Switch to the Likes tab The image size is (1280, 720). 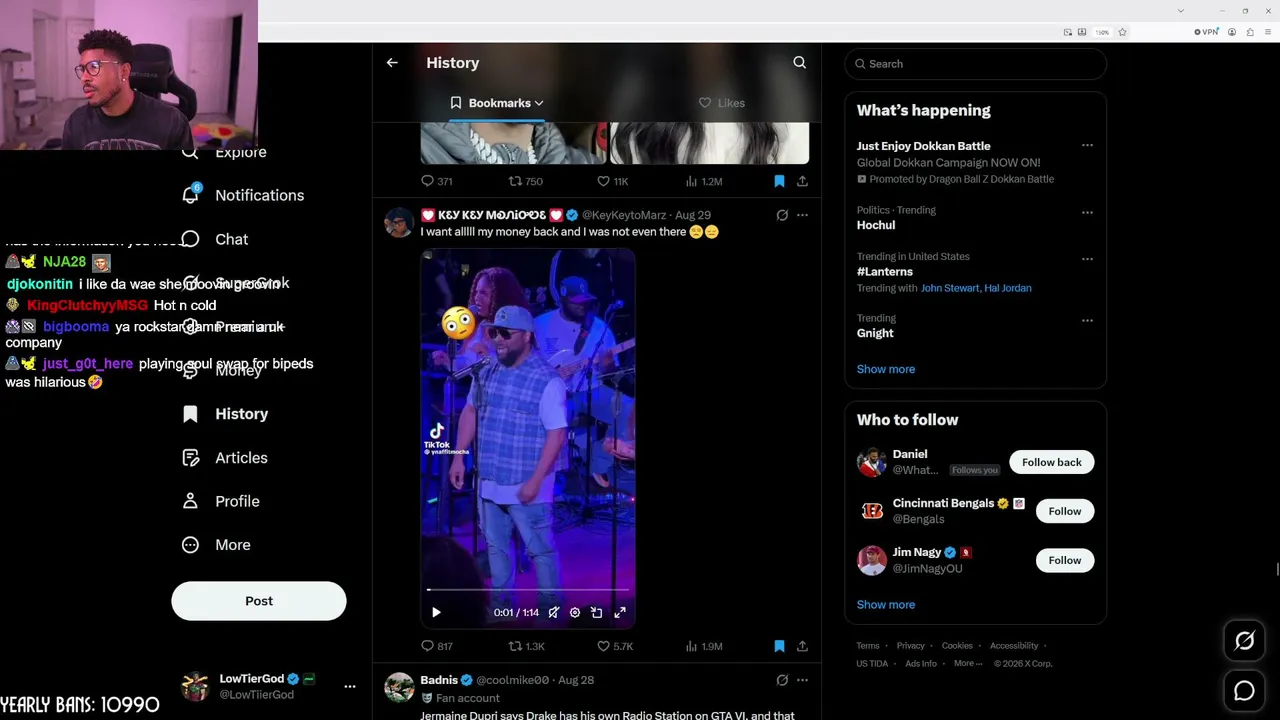(x=721, y=103)
